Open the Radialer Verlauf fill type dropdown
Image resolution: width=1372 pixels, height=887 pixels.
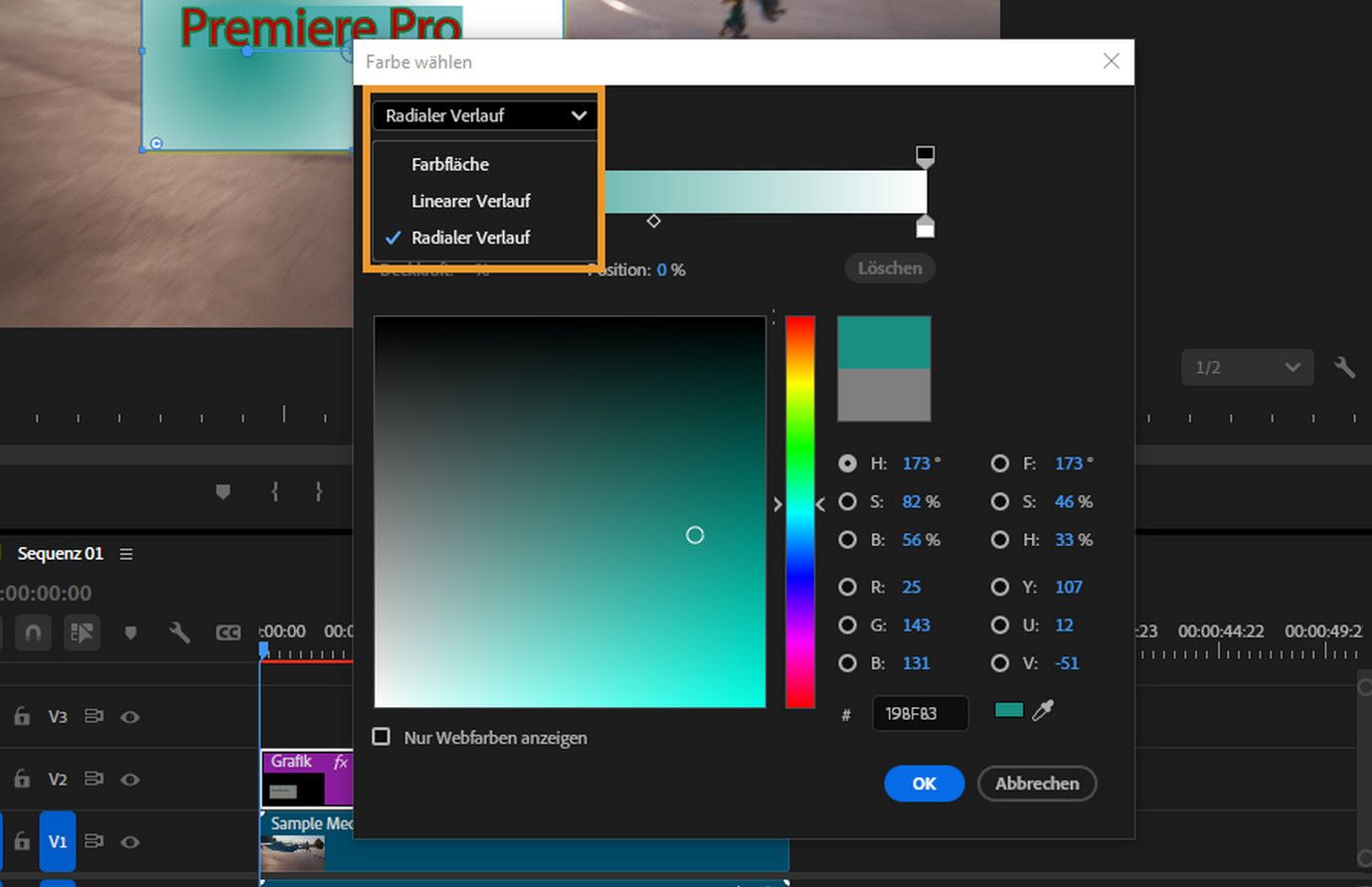(484, 115)
